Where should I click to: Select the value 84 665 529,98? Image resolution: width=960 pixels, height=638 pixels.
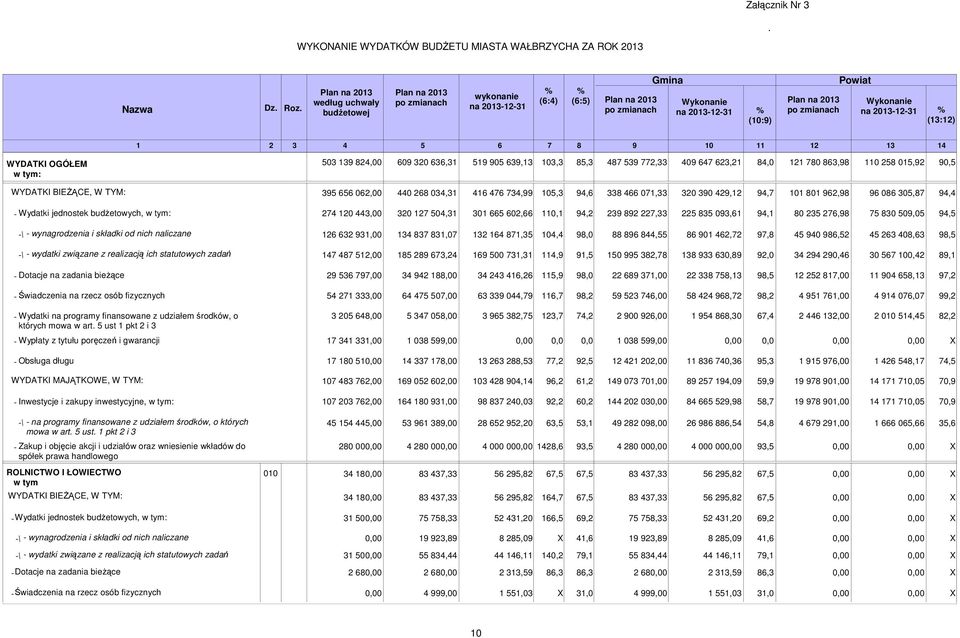pyautogui.click(x=713, y=402)
